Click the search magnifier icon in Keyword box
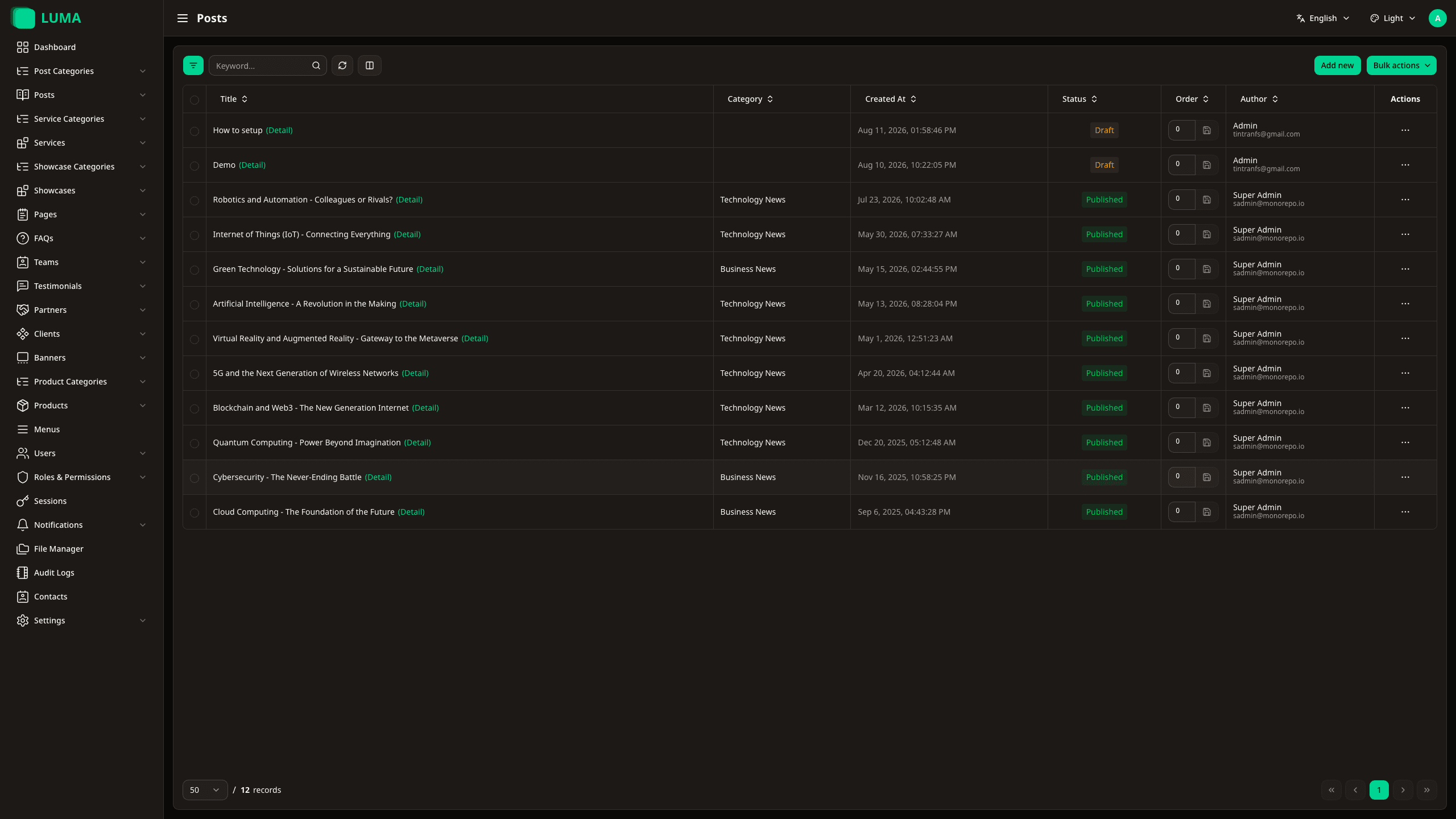 pyautogui.click(x=316, y=65)
